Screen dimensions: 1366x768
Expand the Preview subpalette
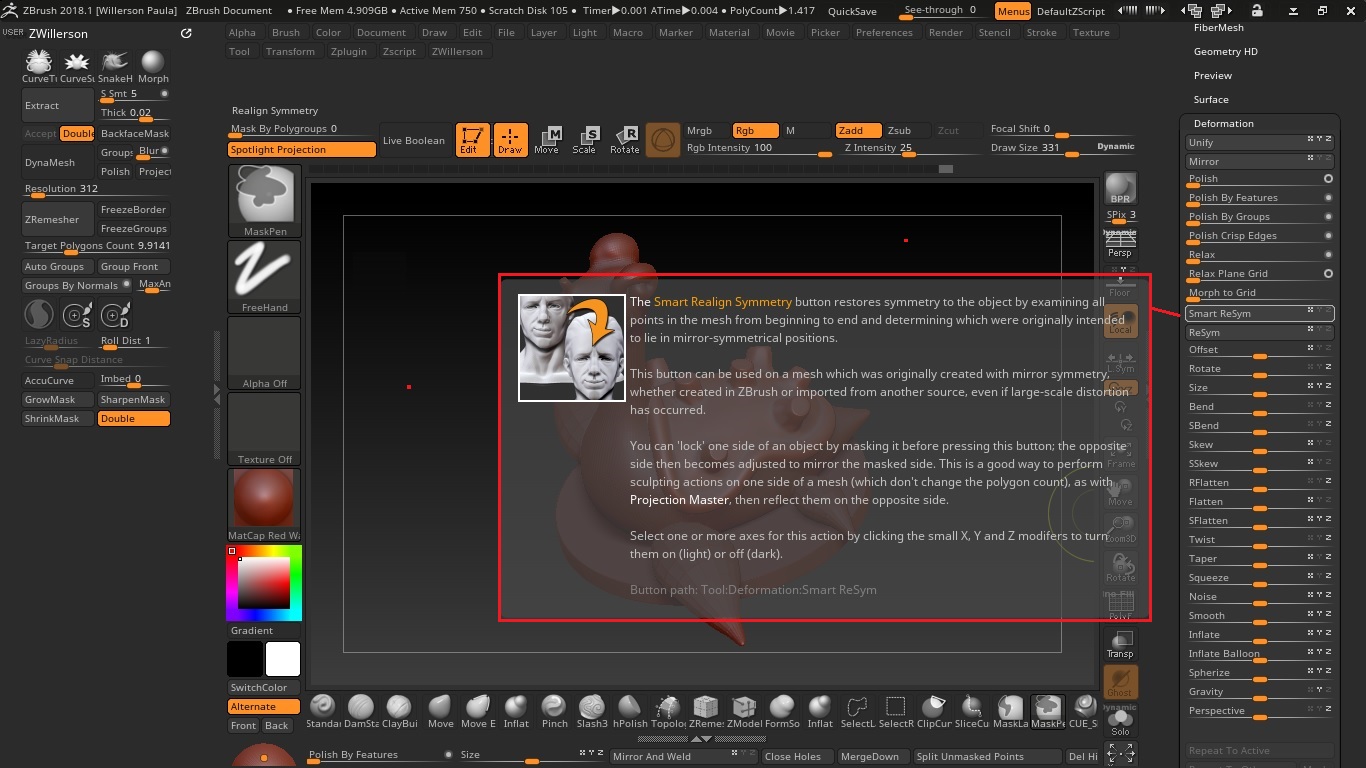coord(1212,75)
